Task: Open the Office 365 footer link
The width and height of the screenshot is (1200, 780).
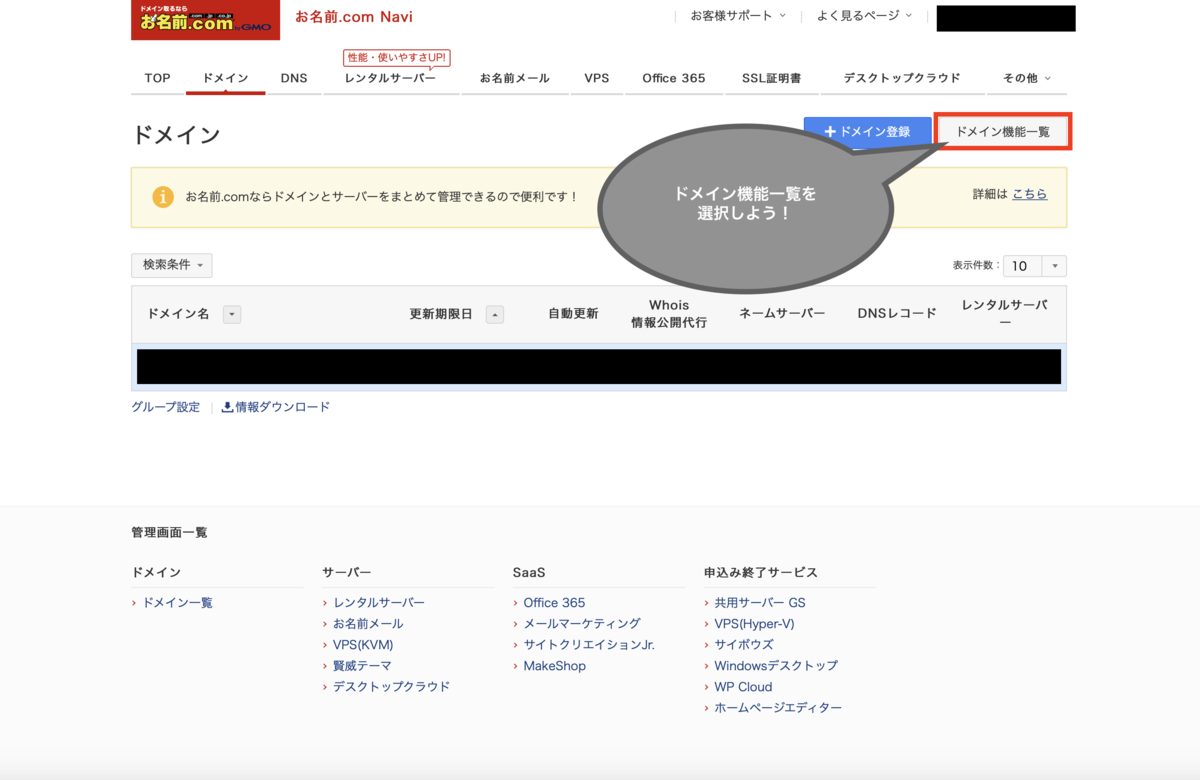Action: (x=554, y=603)
